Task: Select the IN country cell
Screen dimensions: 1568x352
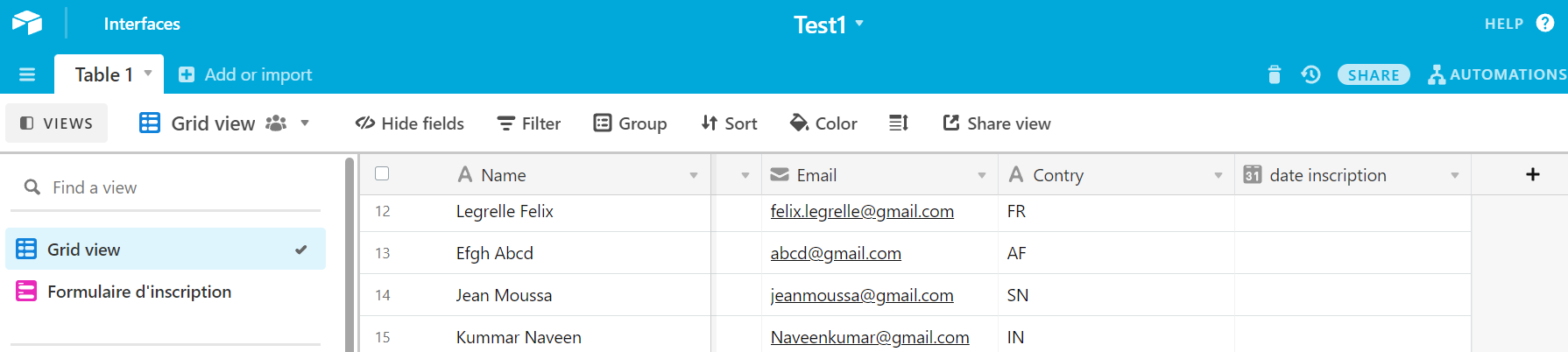Action: click(1116, 336)
